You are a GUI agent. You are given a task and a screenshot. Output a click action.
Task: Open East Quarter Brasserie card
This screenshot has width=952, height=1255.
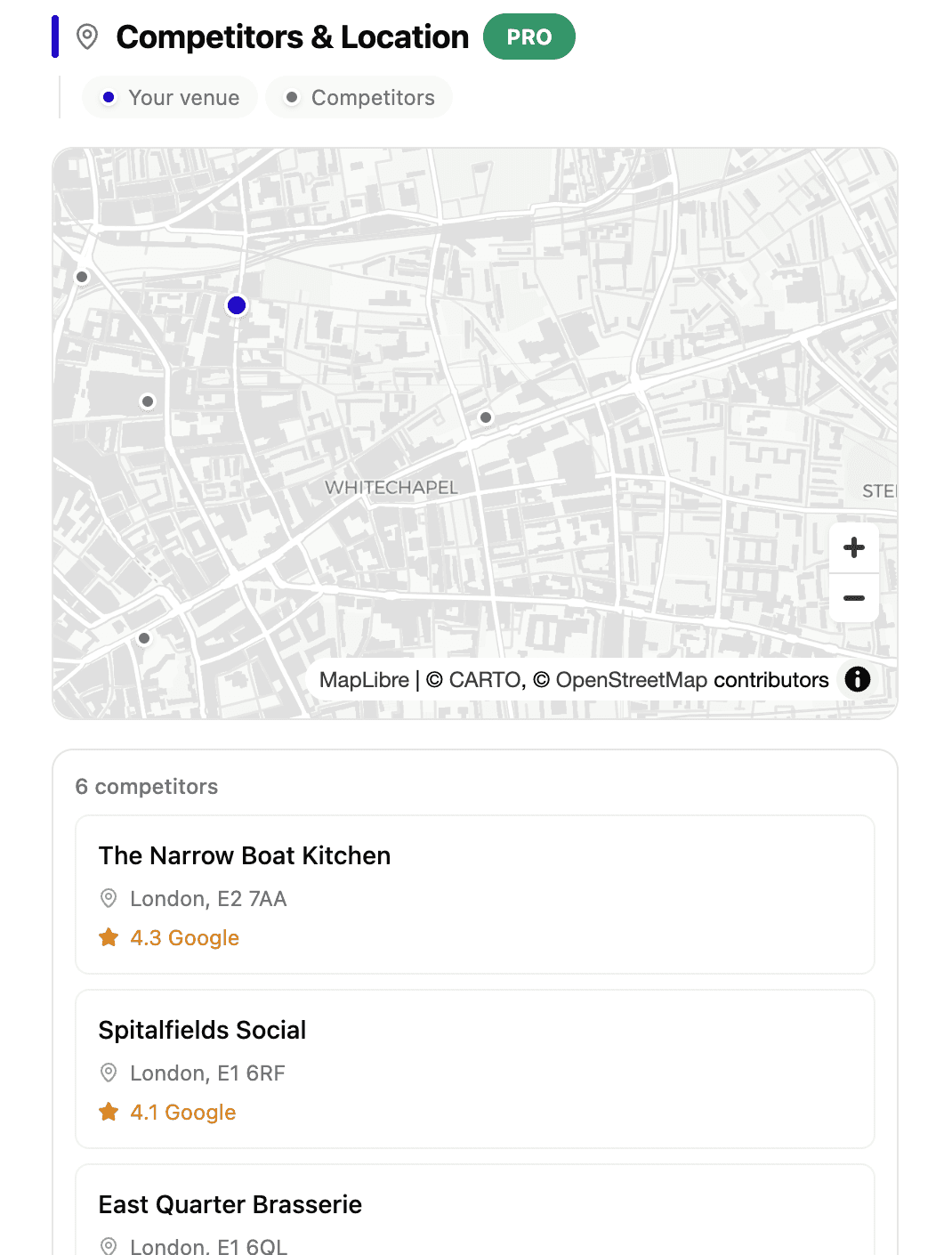click(x=475, y=1210)
